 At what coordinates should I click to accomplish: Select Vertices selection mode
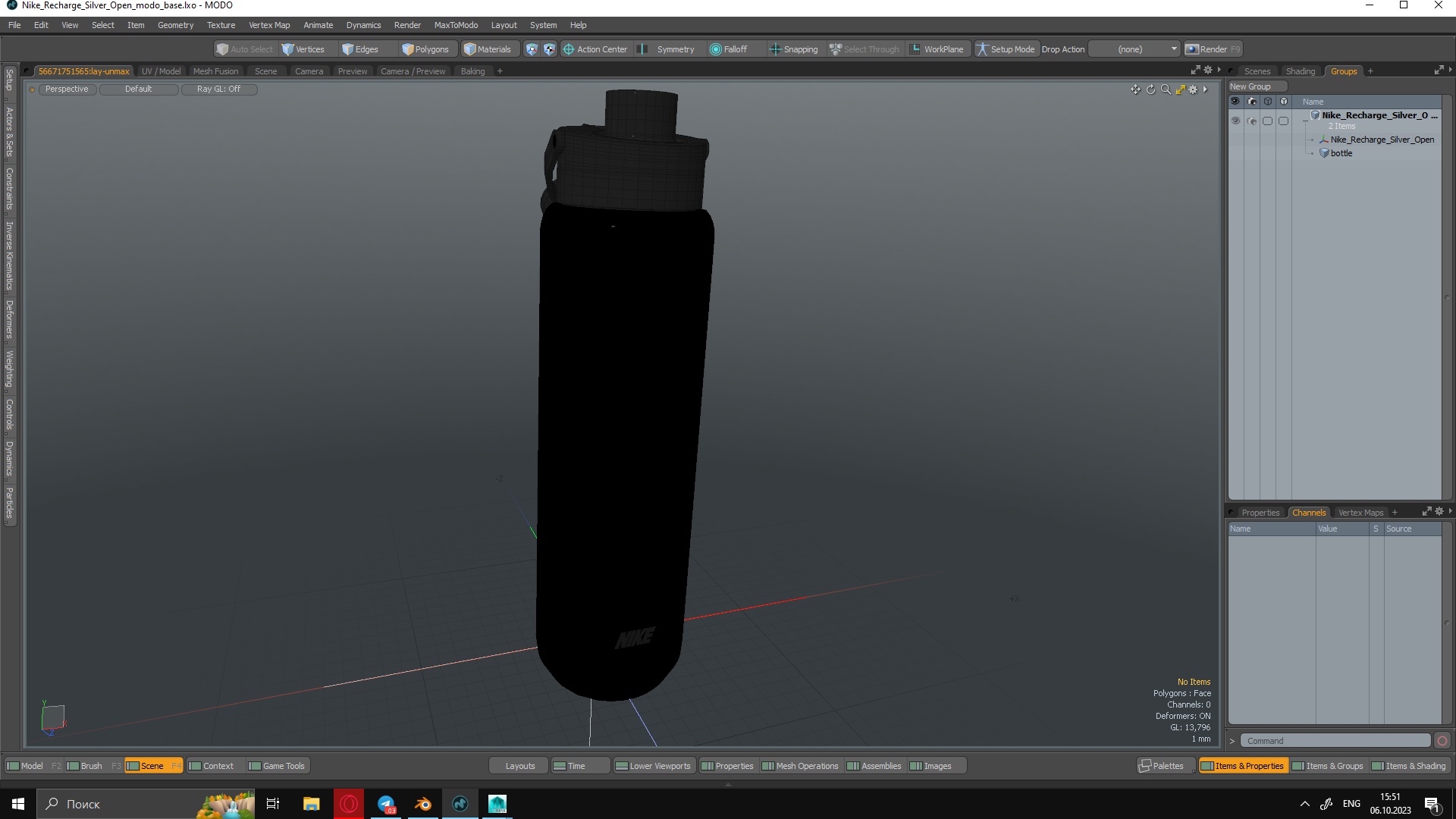[303, 49]
